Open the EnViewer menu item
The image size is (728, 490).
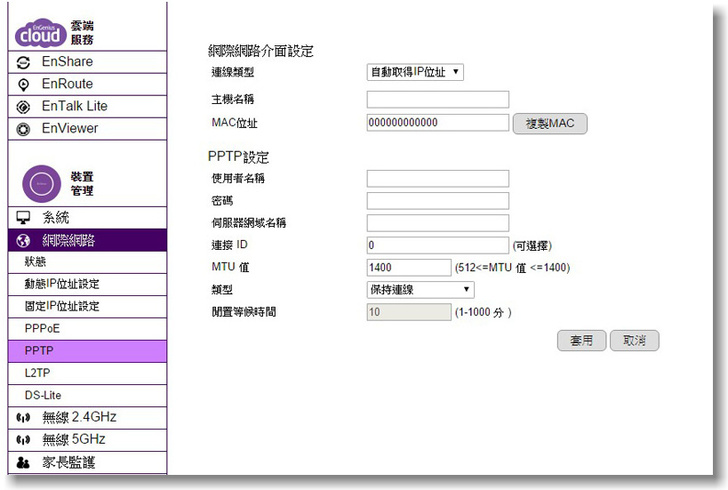coord(87,129)
